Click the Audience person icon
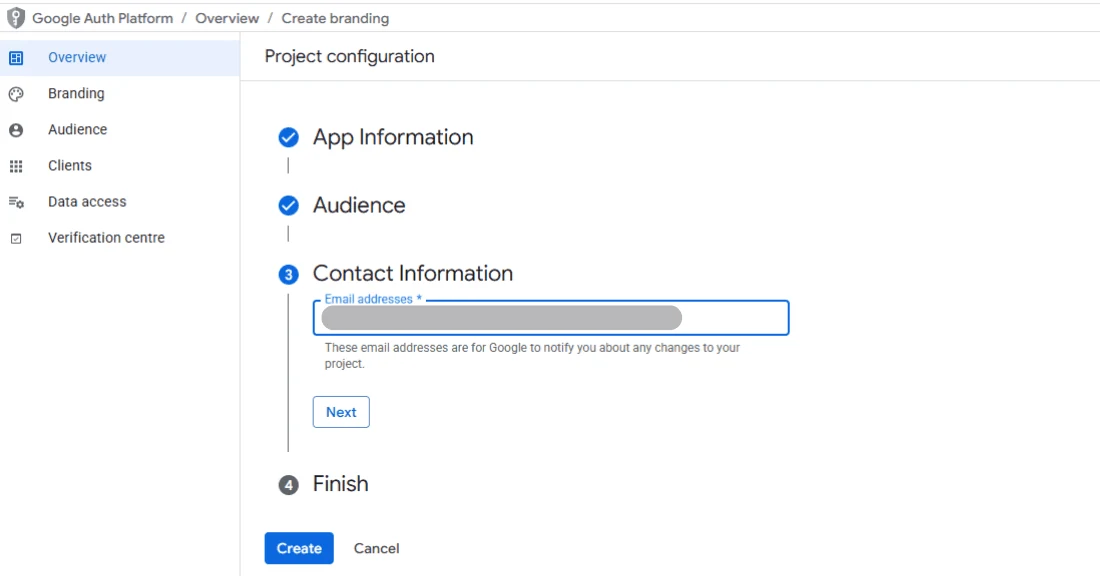This screenshot has height=576, width=1100. [x=16, y=130]
